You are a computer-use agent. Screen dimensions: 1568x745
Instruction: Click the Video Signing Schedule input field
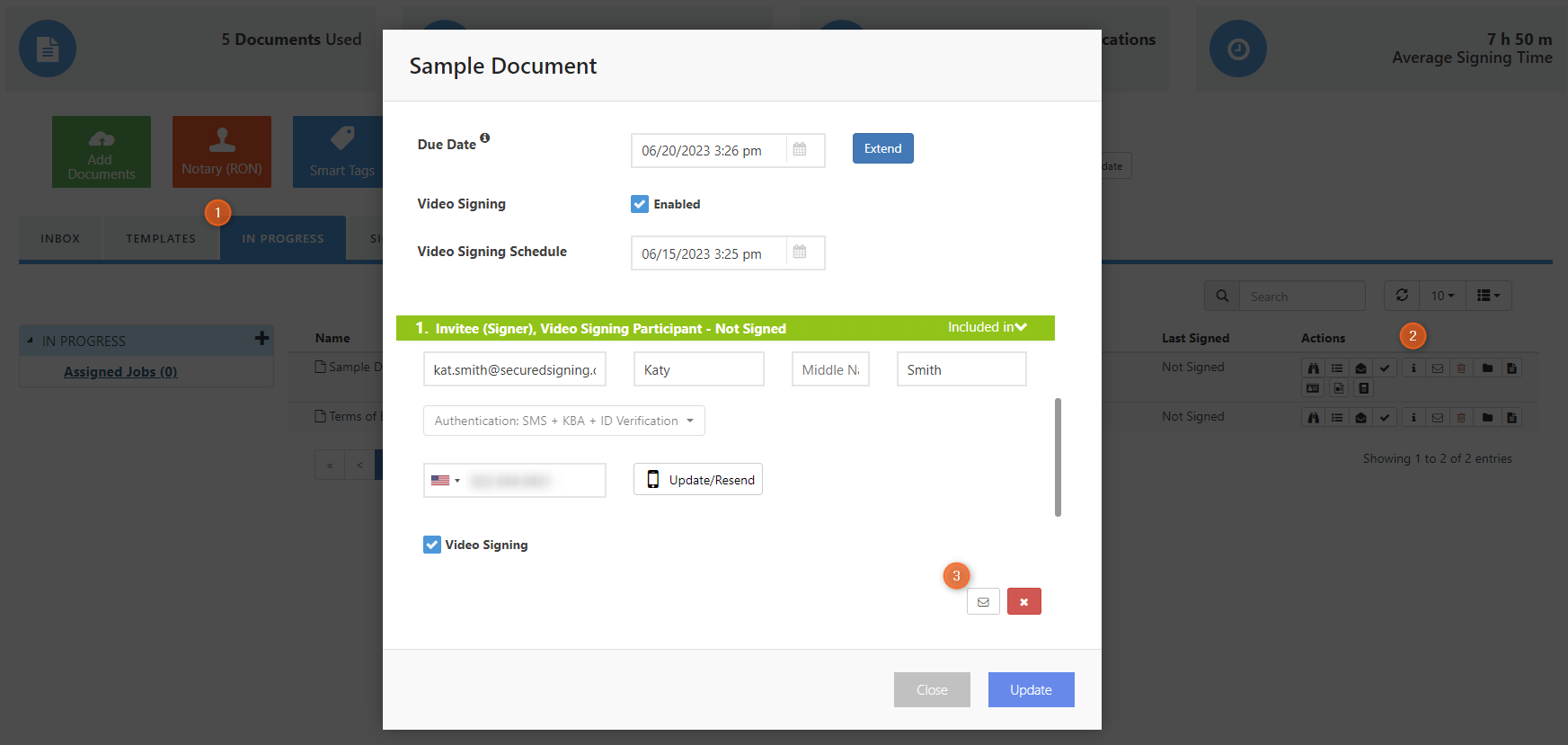point(709,253)
